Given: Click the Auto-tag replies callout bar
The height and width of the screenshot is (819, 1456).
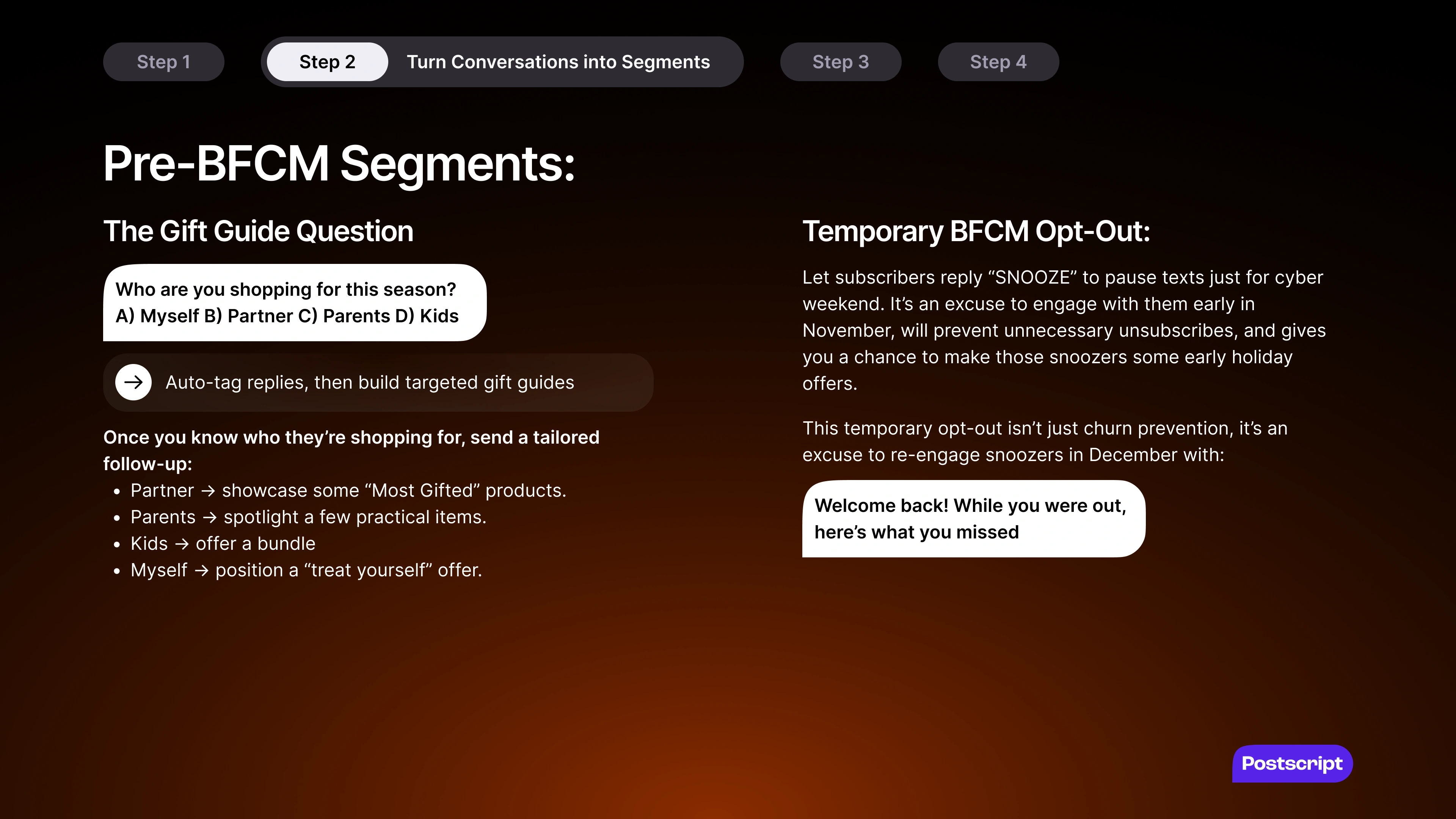Looking at the screenshot, I should pos(378,383).
